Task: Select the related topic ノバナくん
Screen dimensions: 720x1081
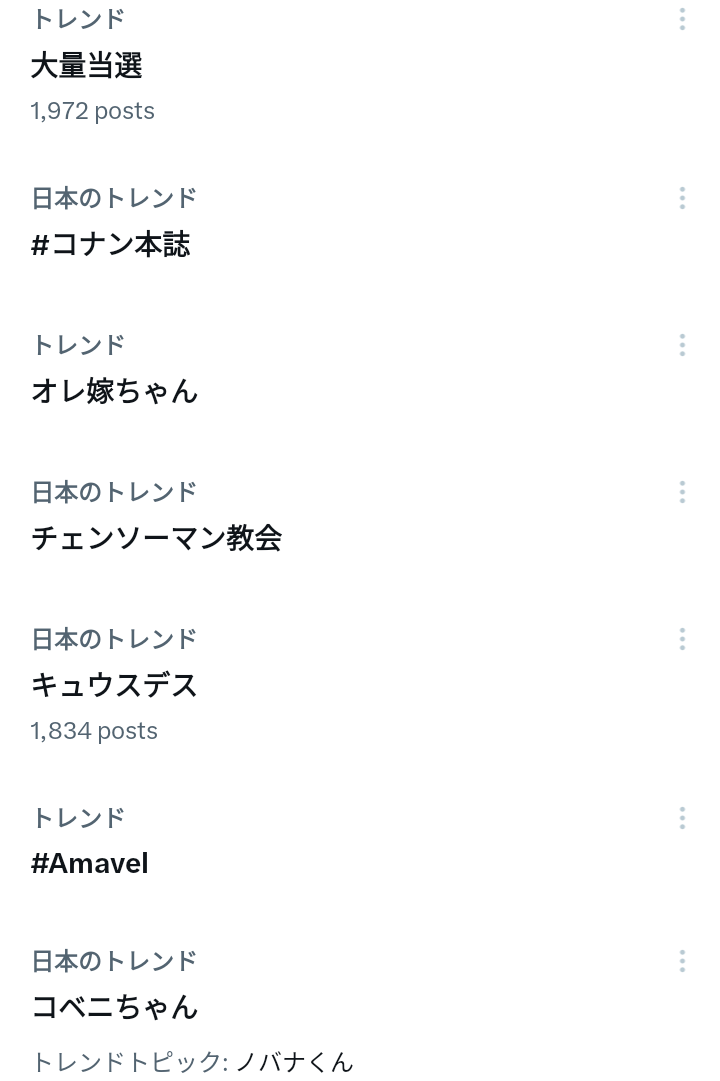Action: (294, 1061)
